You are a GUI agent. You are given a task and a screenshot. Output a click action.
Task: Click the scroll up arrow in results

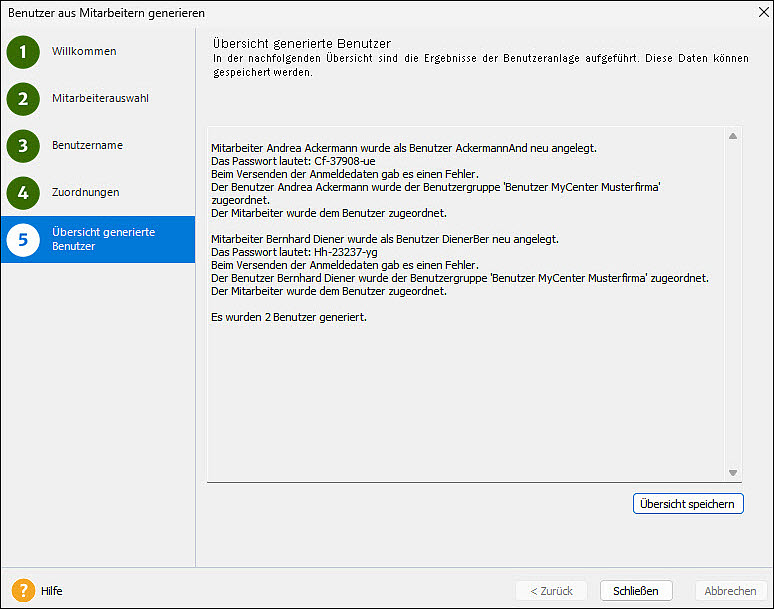[x=733, y=136]
